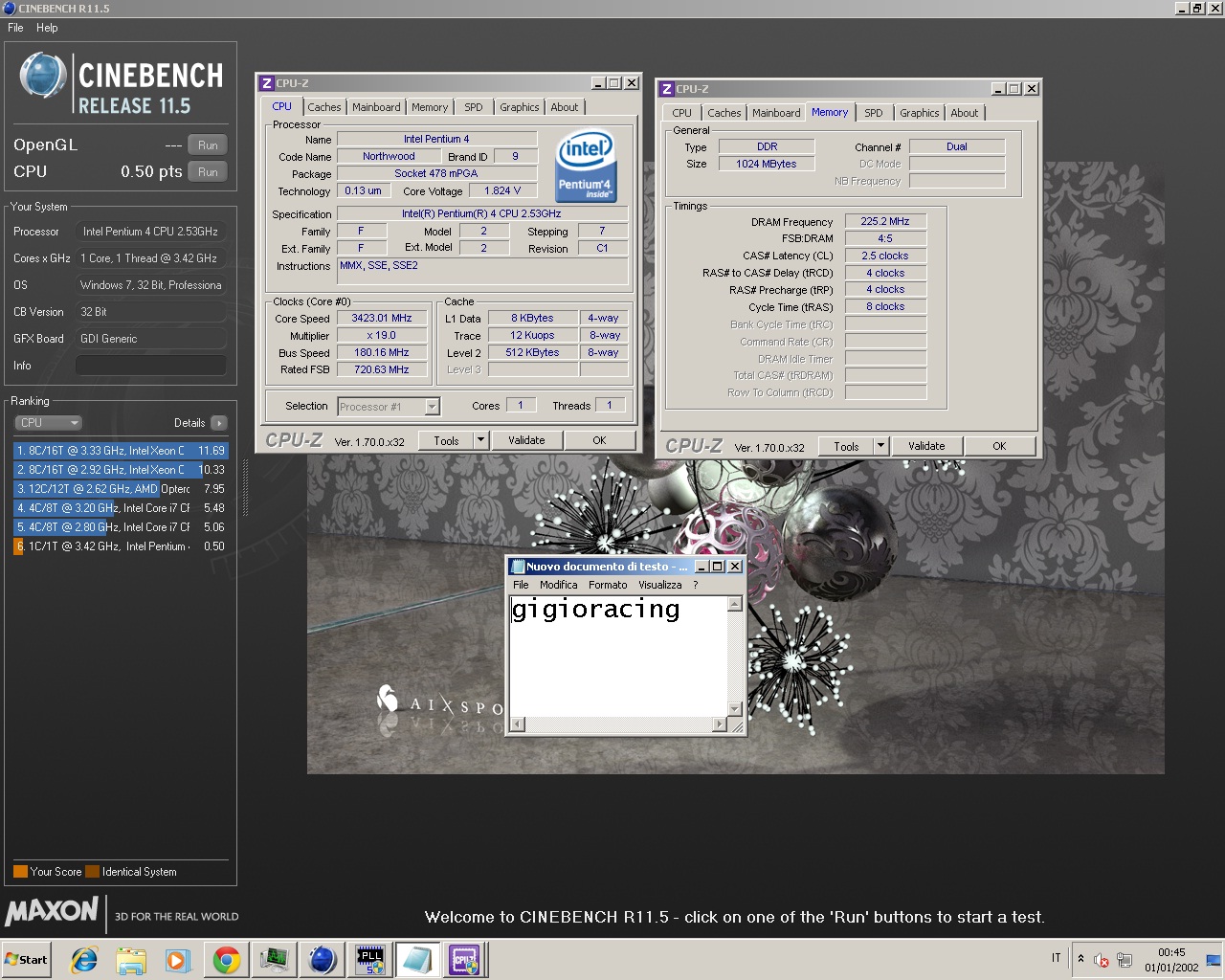Open SPD tab in left CPU-Z window
The image size is (1225, 980).
coord(474,107)
